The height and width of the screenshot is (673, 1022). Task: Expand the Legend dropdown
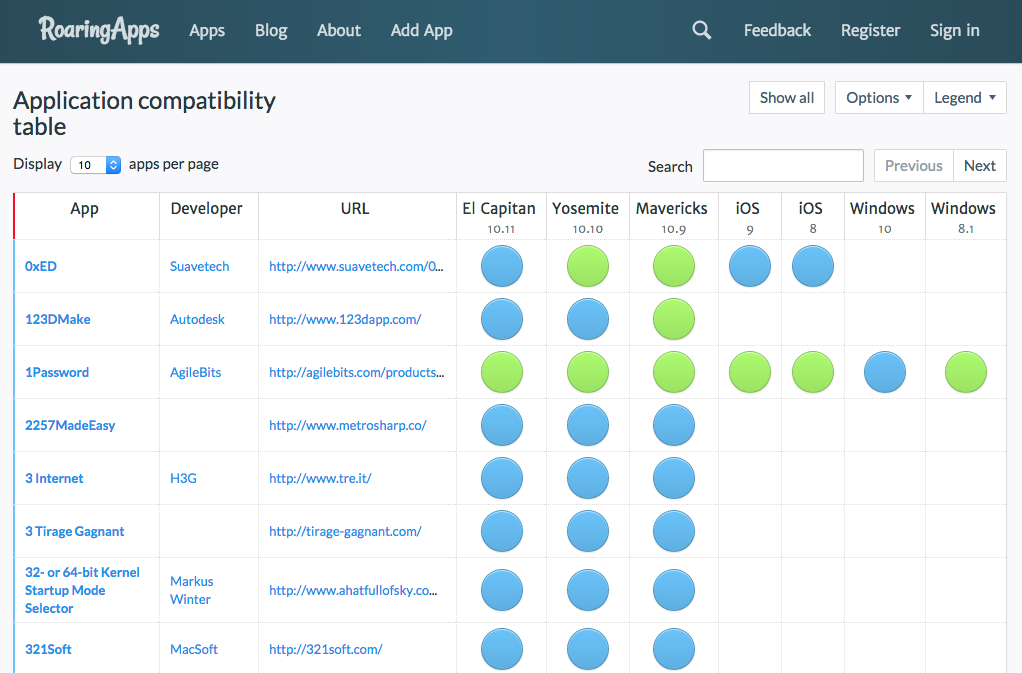965,98
